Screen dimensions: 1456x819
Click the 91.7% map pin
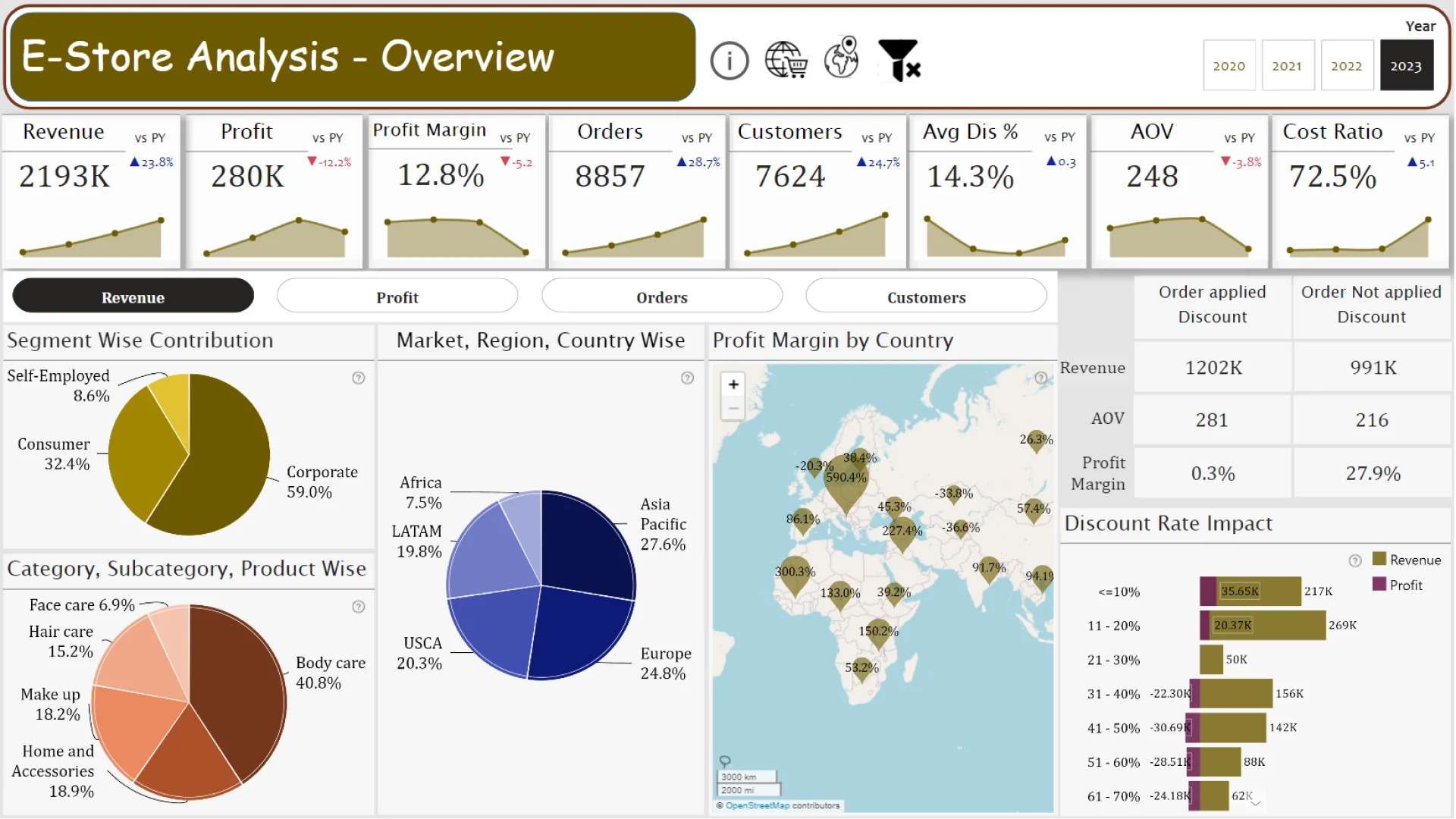coord(989,570)
